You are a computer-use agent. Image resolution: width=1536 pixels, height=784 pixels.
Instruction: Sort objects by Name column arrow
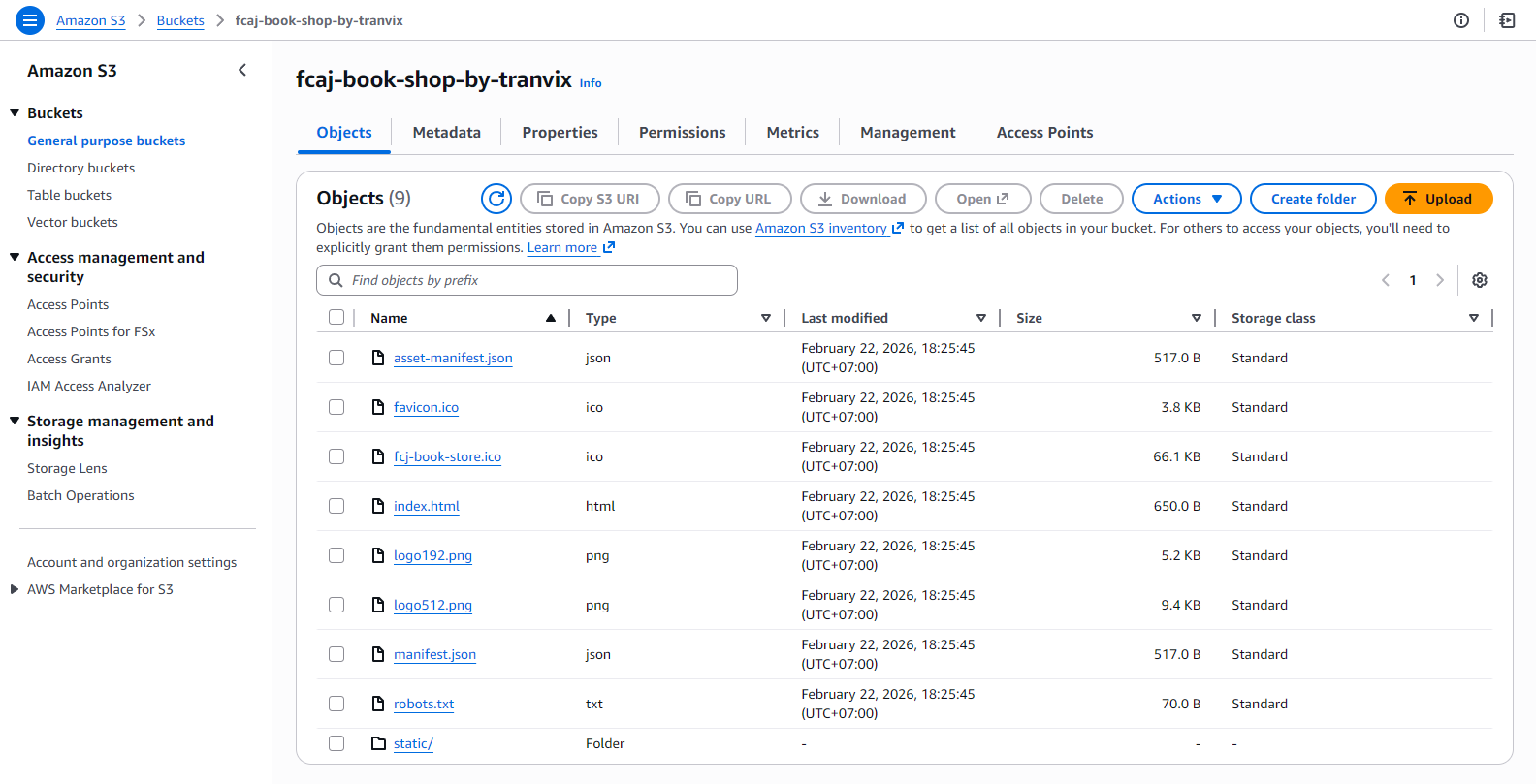click(551, 318)
